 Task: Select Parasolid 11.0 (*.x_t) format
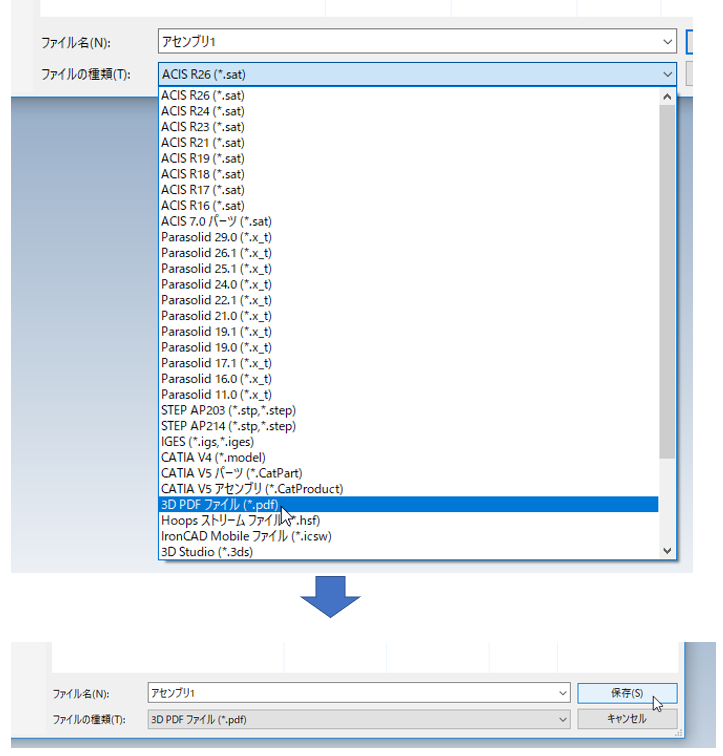(x=408, y=395)
